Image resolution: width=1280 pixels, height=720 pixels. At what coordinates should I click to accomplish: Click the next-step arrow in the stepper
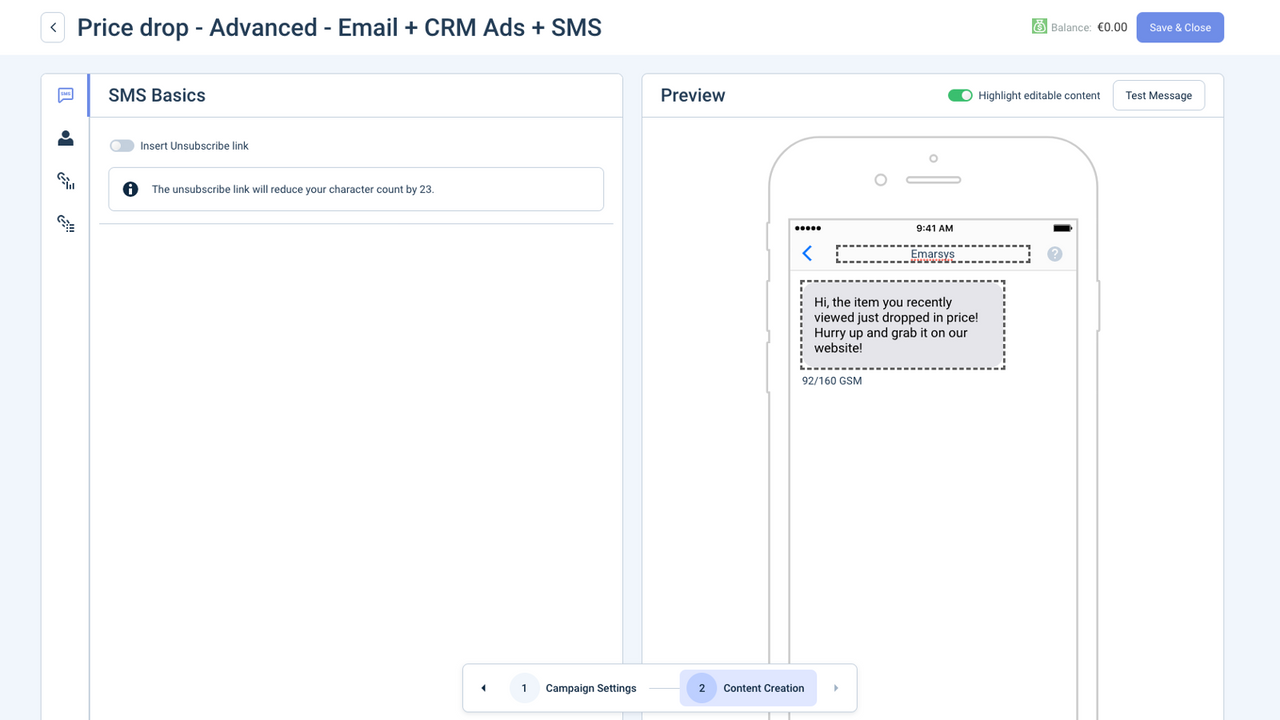[x=836, y=688]
